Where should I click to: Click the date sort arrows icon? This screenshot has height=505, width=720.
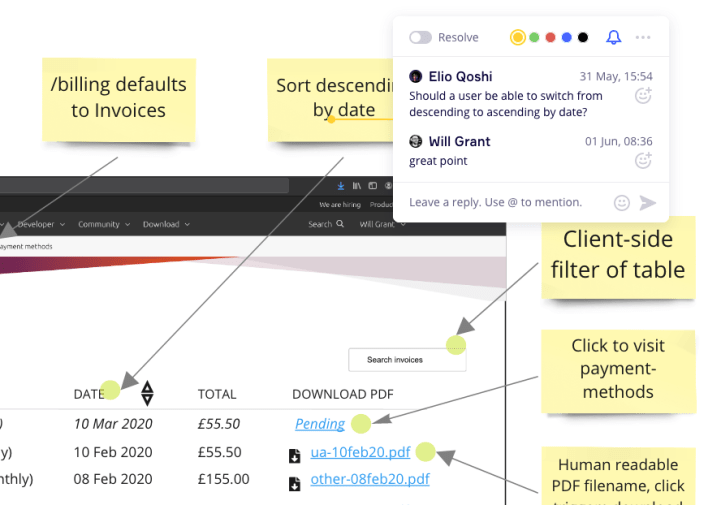pos(147,393)
